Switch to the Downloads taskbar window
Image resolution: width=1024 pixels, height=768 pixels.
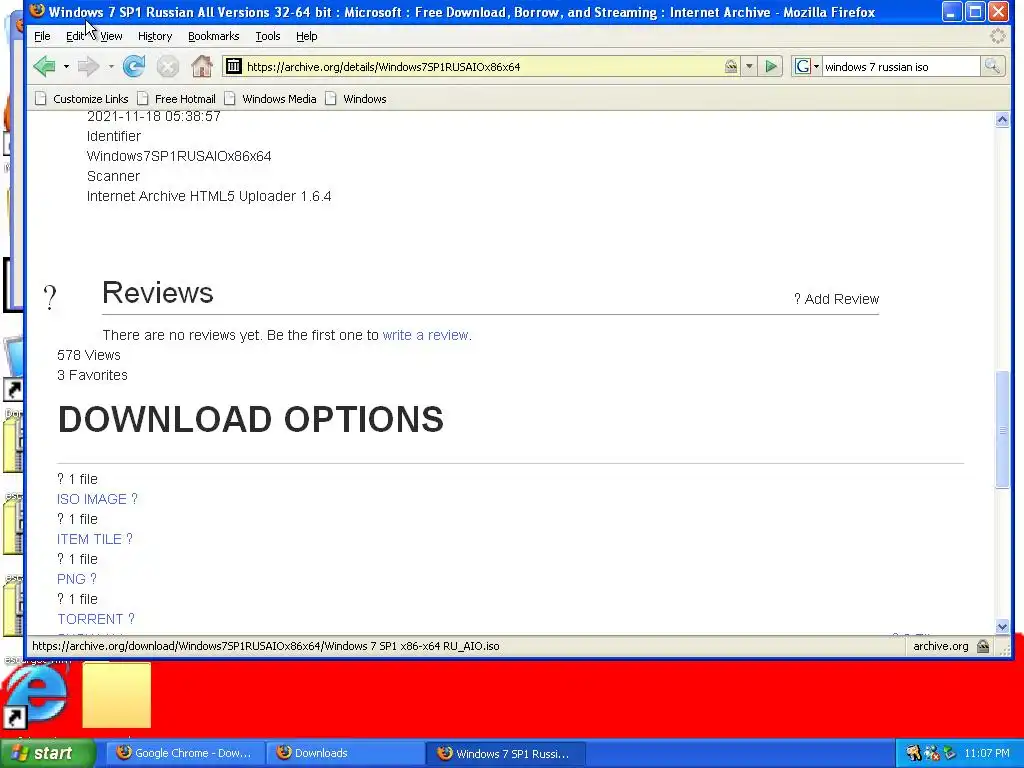coord(345,753)
